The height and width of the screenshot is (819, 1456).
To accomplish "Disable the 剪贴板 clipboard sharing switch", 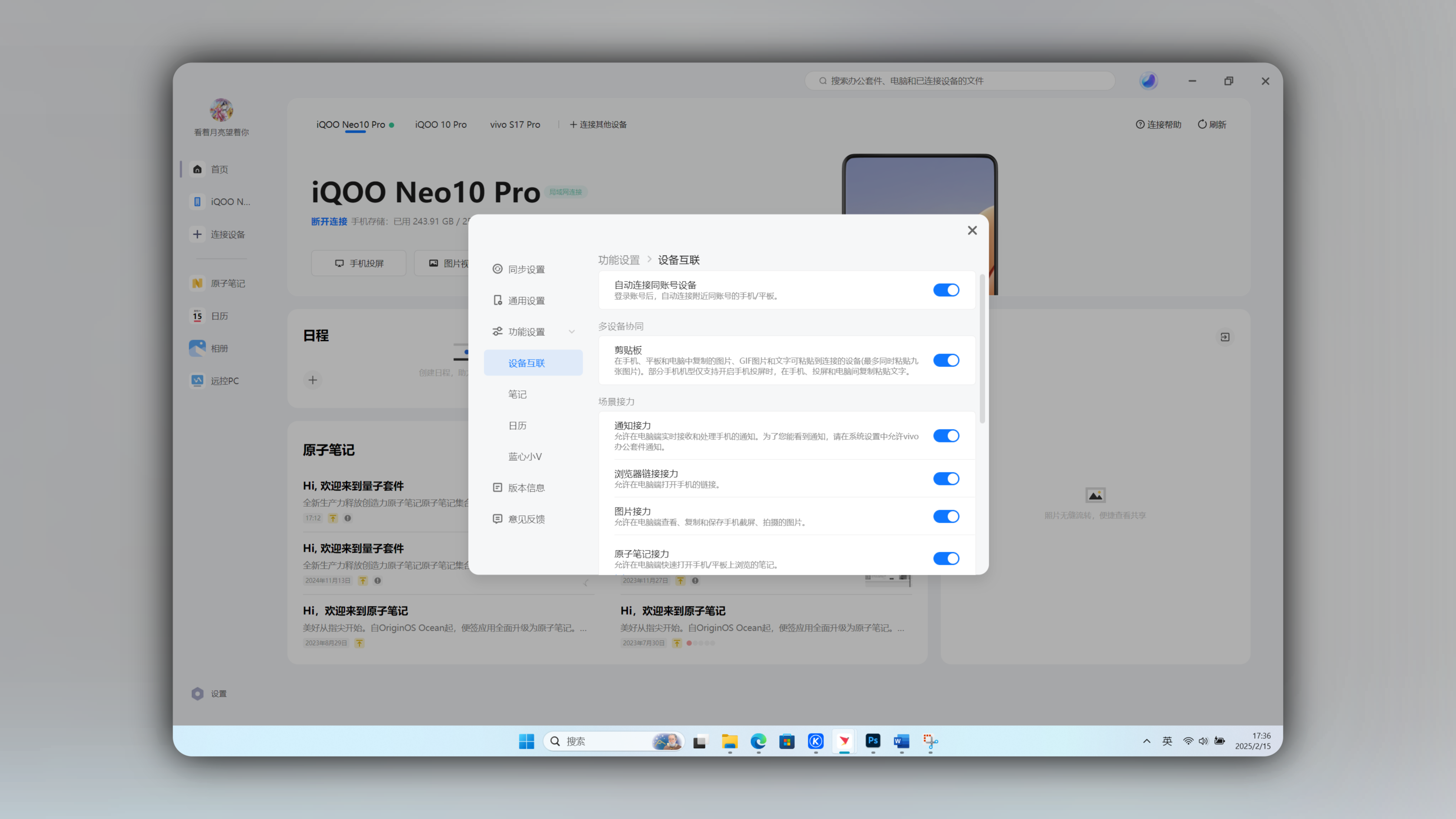I will [x=946, y=360].
